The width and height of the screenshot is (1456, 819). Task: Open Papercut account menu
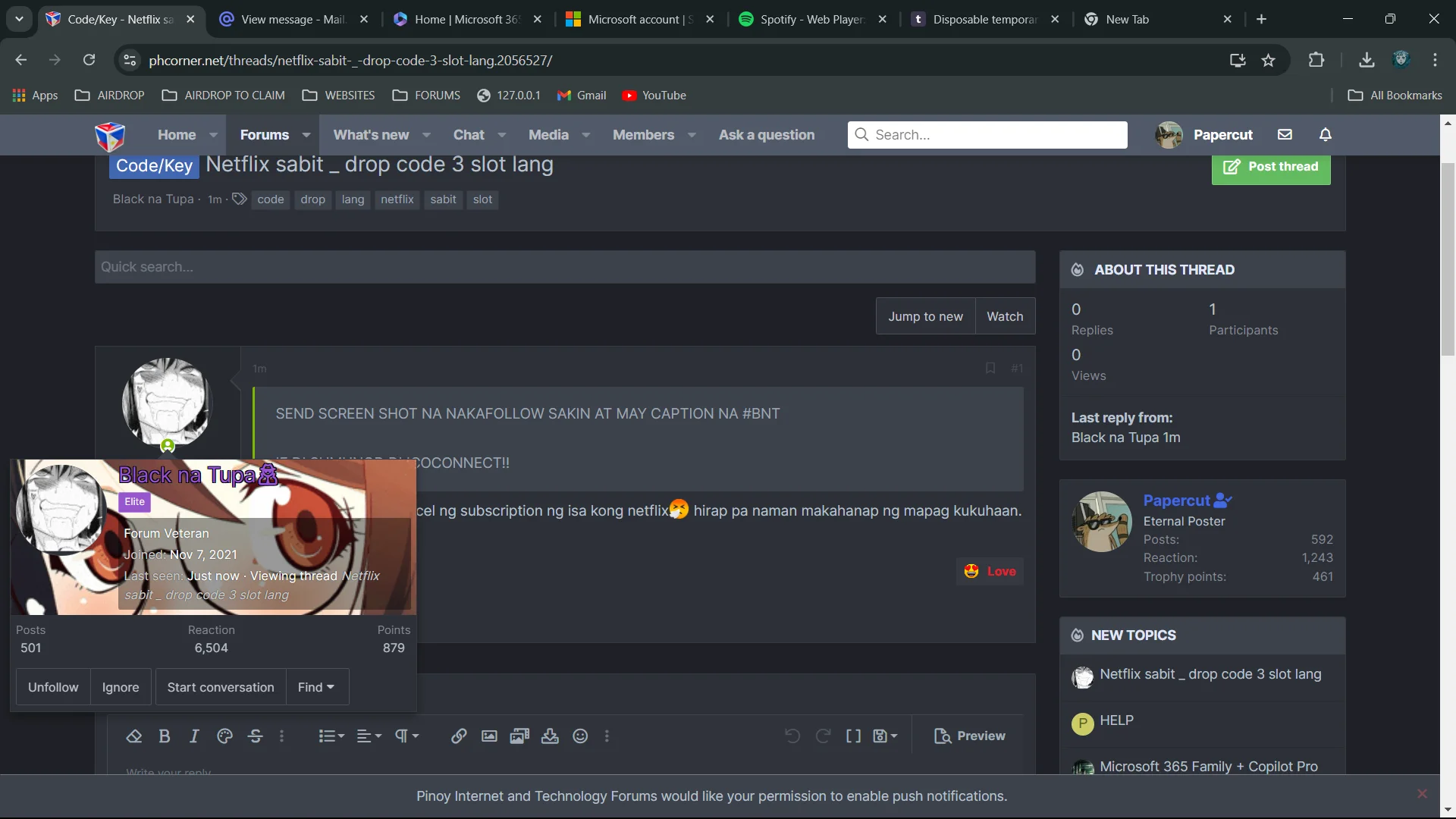point(1203,135)
